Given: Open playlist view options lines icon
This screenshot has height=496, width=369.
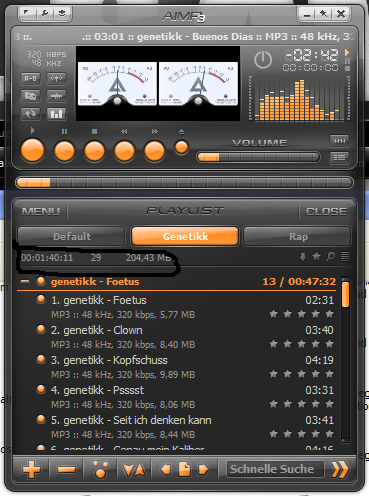Looking at the screenshot, I should tap(345, 257).
